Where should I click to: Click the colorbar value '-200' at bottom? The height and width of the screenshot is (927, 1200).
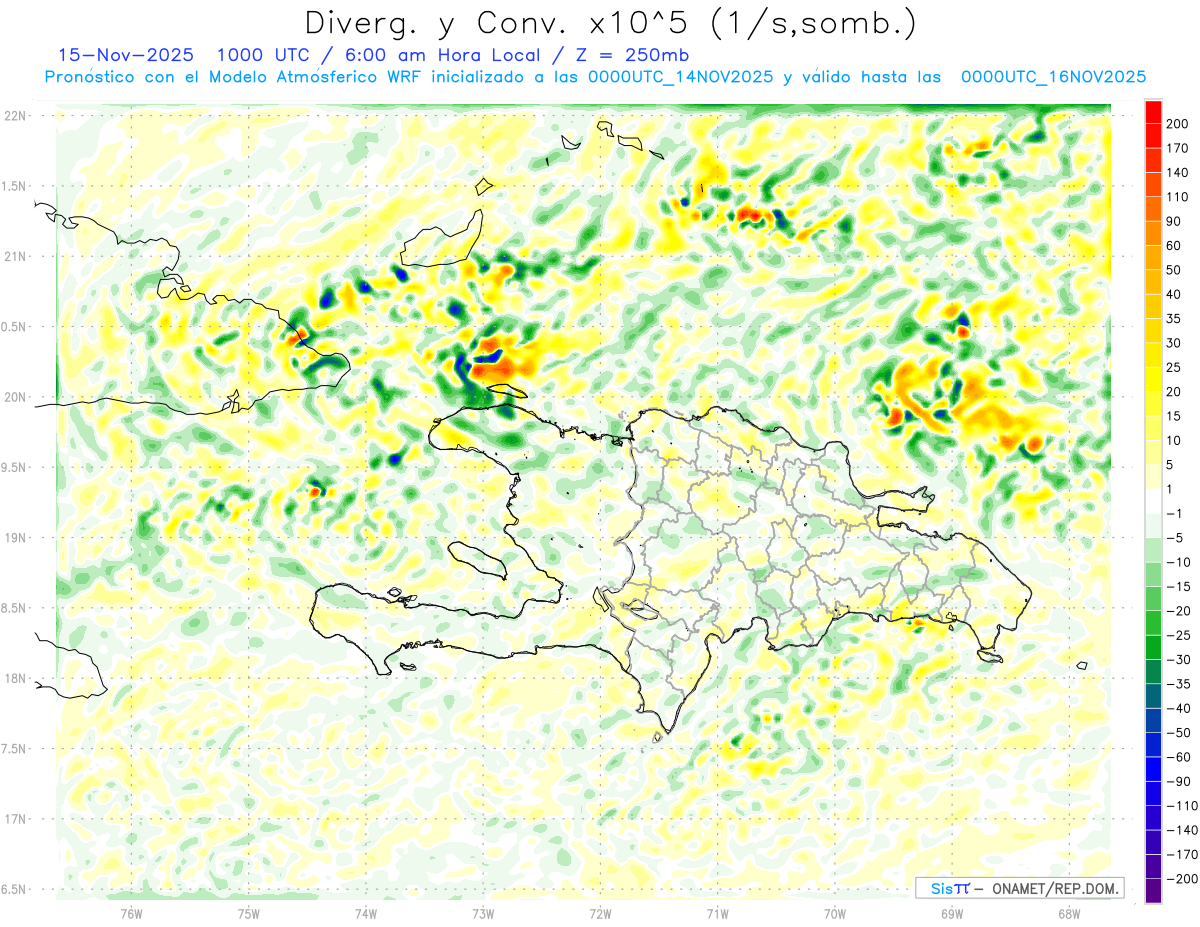[1183, 879]
